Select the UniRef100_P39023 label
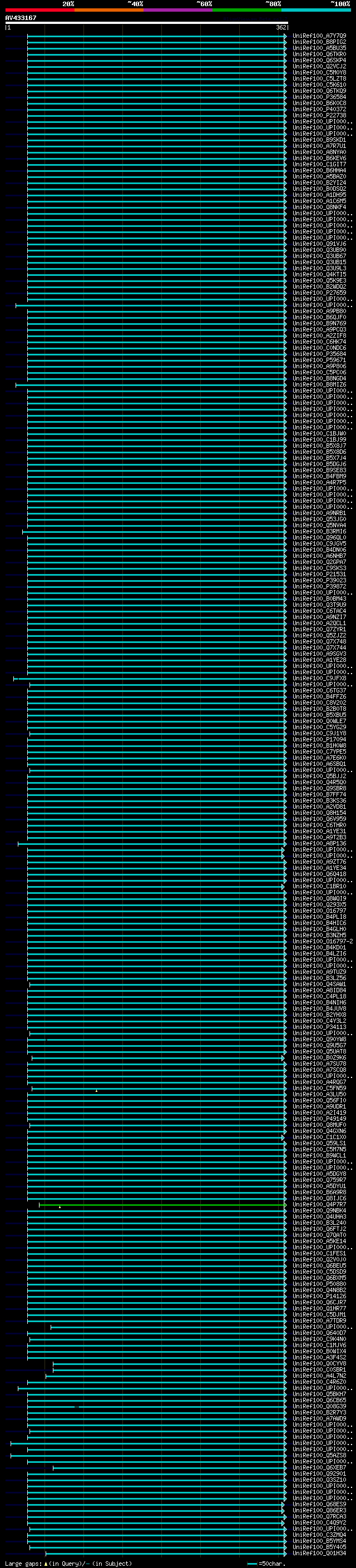 click(x=319, y=580)
